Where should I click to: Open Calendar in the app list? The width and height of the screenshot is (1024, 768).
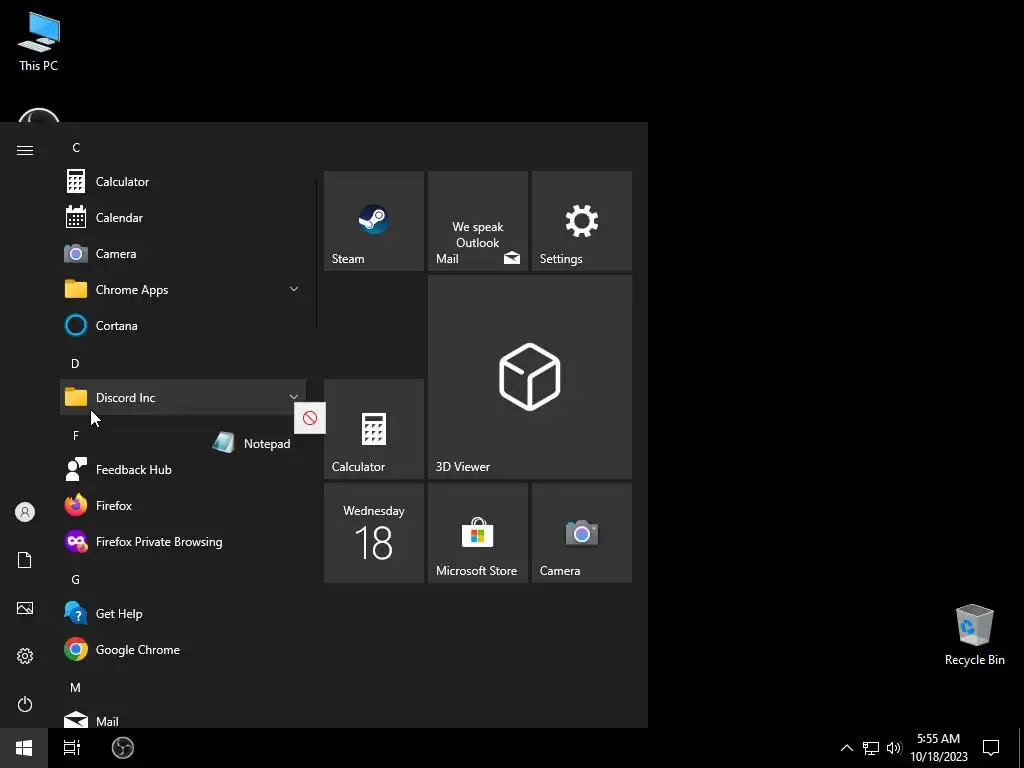pos(183,217)
